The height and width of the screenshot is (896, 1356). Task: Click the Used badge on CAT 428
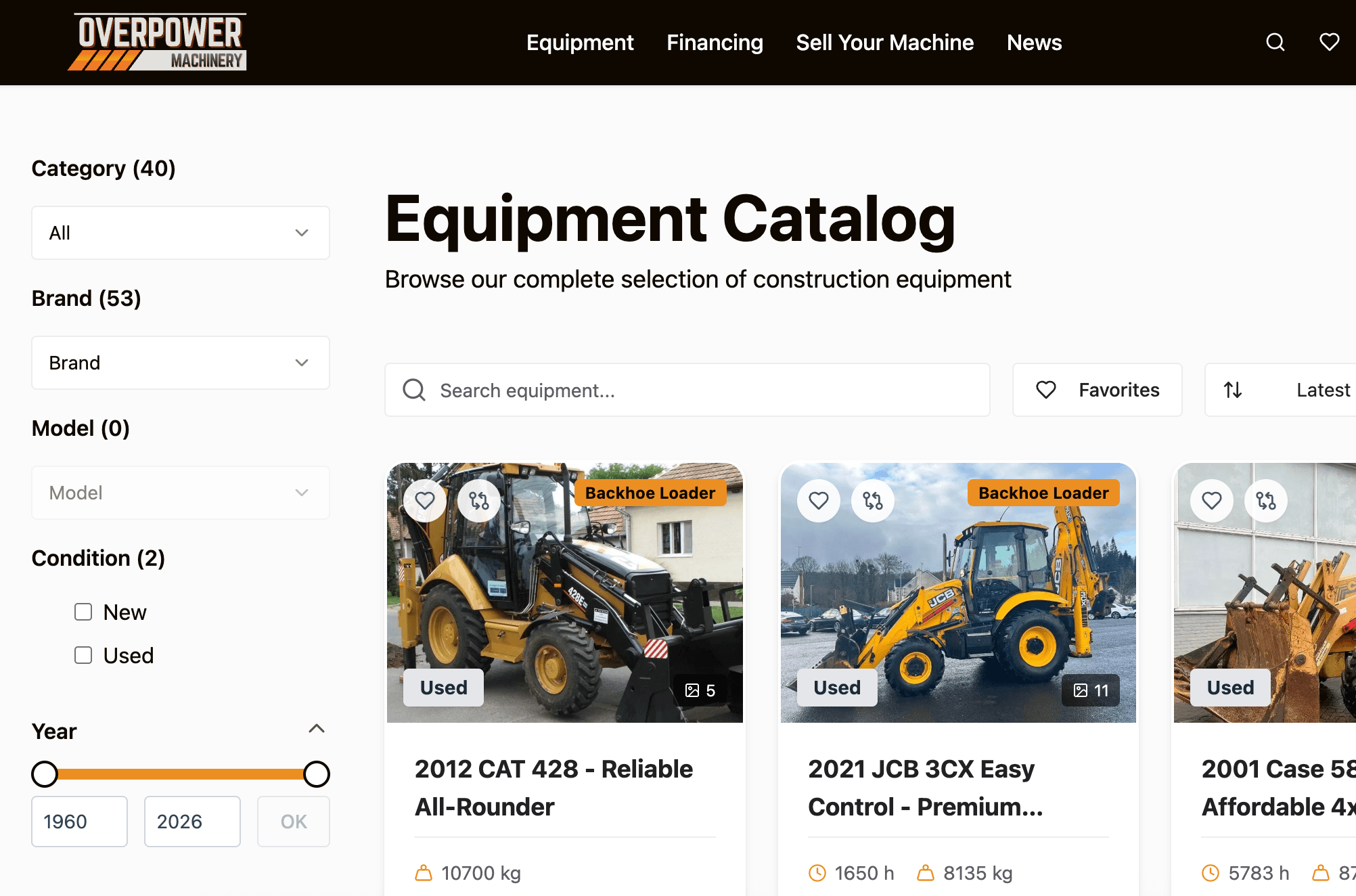(x=444, y=688)
